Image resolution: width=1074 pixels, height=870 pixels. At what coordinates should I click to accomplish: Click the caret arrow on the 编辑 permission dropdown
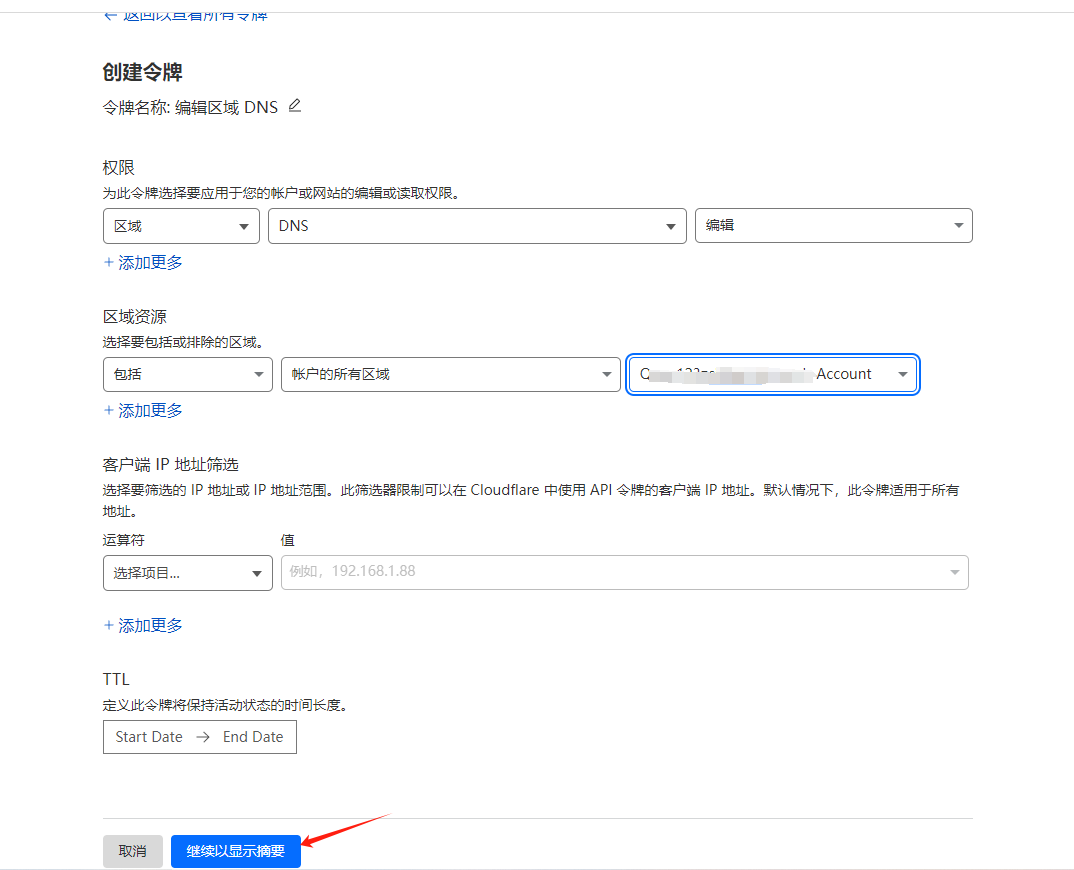click(959, 226)
